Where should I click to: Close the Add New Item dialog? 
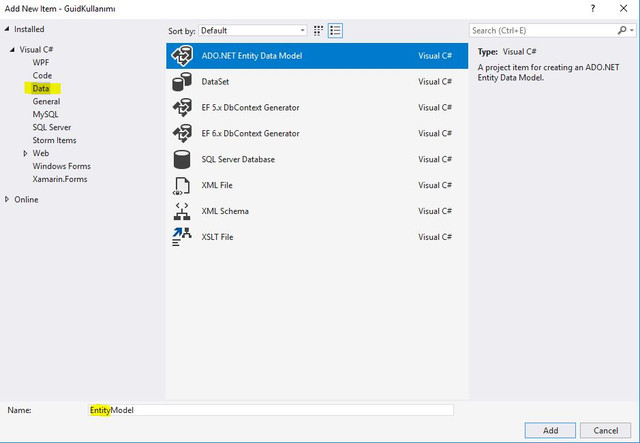[623, 8]
